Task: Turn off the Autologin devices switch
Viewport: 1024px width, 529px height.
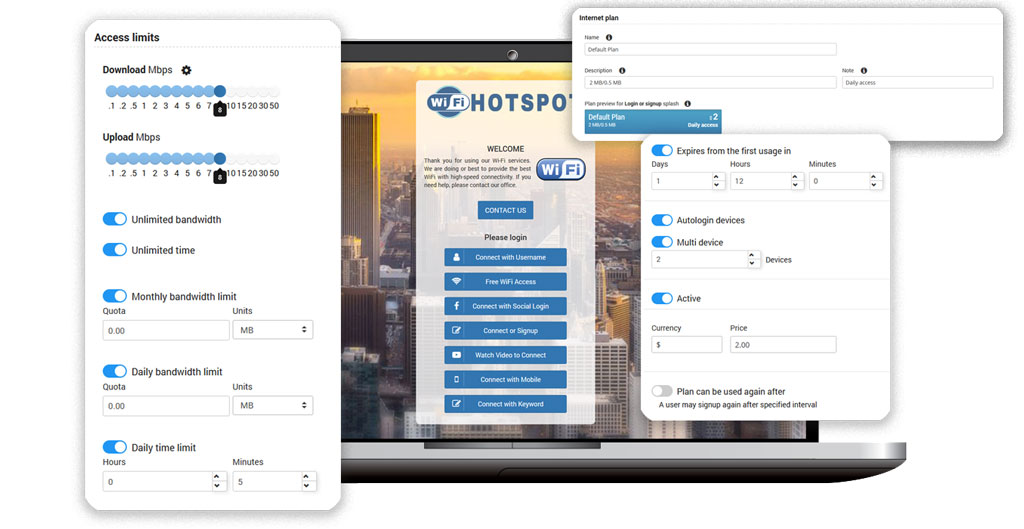Action: tap(662, 220)
